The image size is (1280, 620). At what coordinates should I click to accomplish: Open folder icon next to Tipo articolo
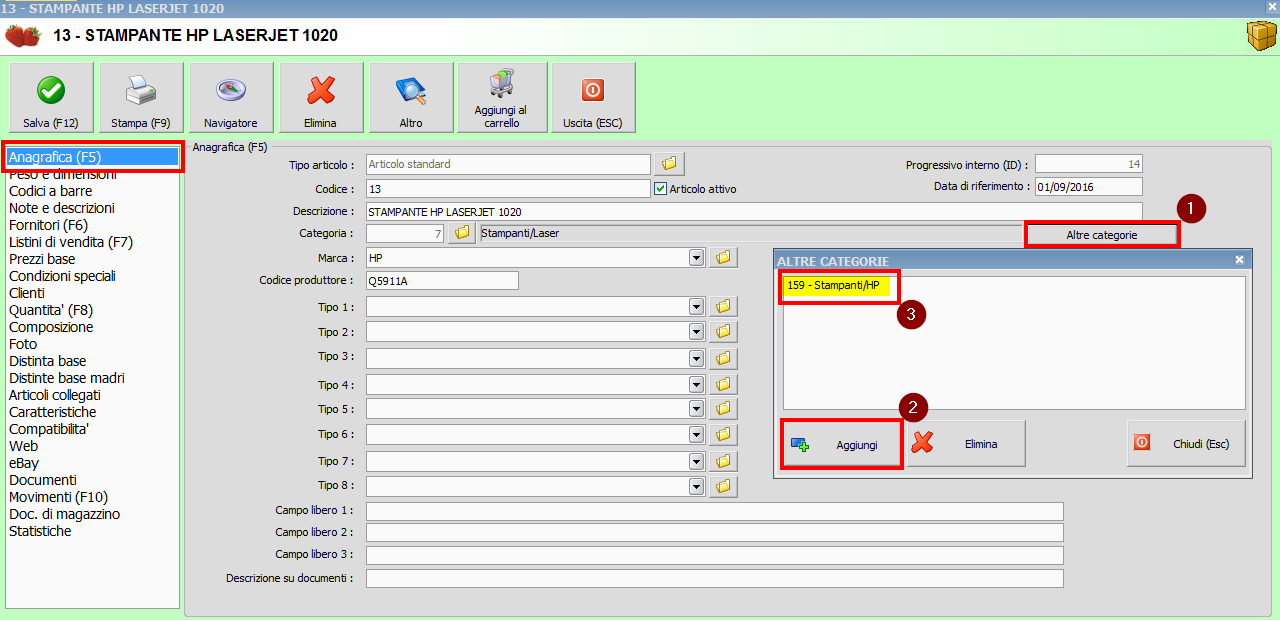point(668,163)
